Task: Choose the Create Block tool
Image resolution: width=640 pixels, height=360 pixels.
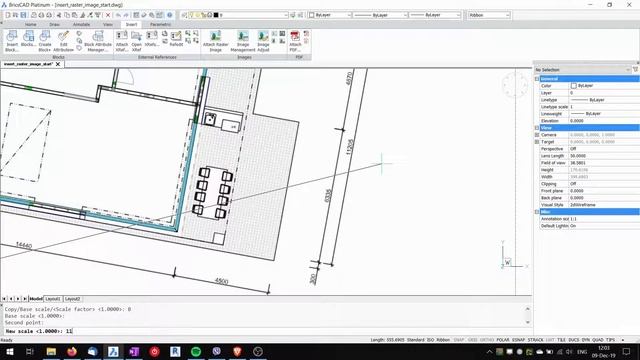Action: (x=45, y=41)
